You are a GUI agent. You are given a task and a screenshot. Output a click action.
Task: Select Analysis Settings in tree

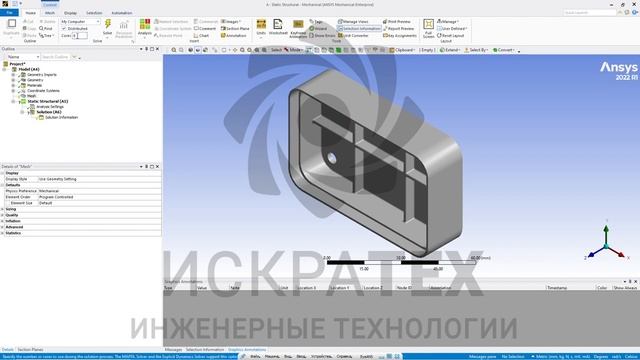tap(50, 107)
